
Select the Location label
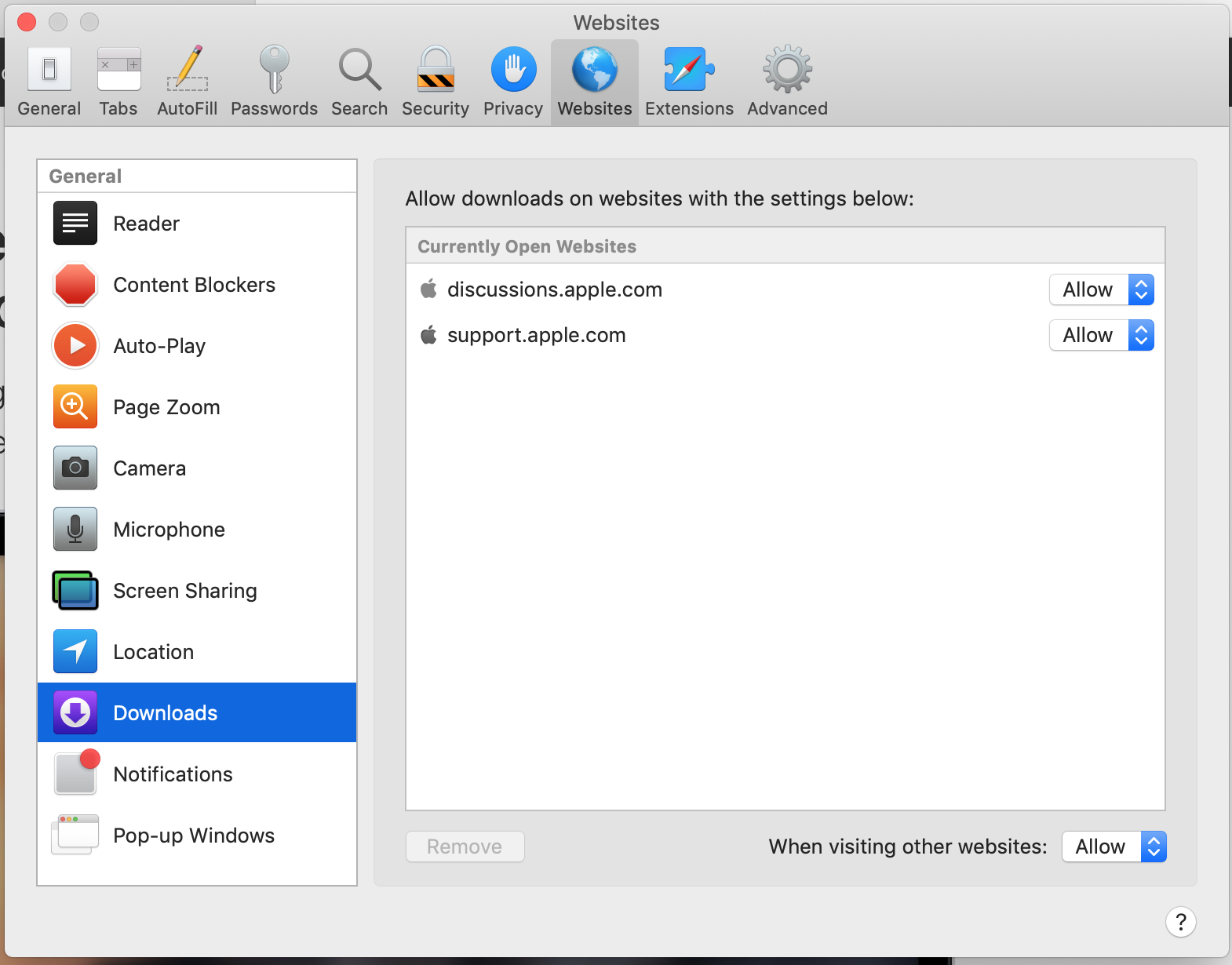click(154, 652)
